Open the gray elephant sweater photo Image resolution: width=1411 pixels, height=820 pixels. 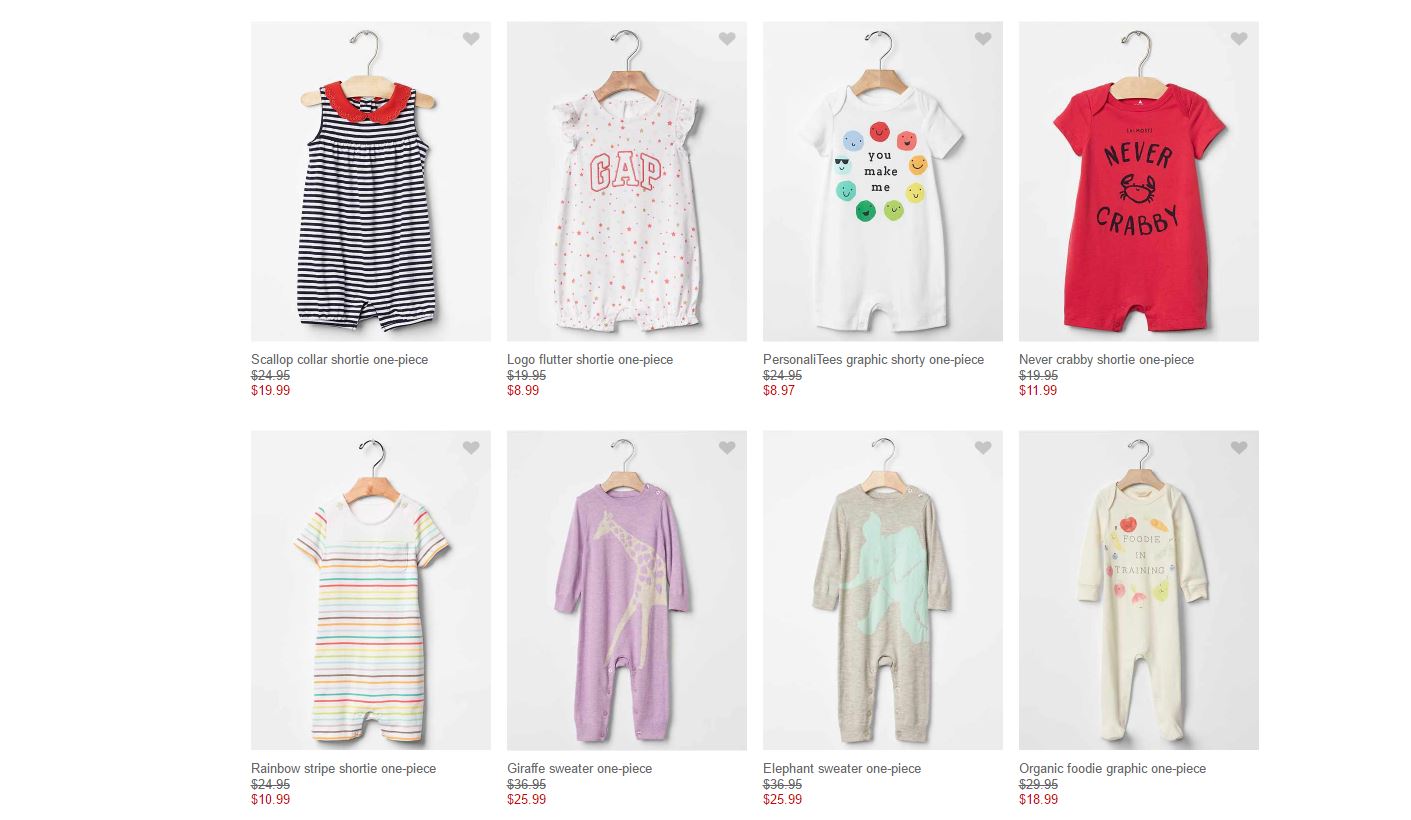point(882,600)
